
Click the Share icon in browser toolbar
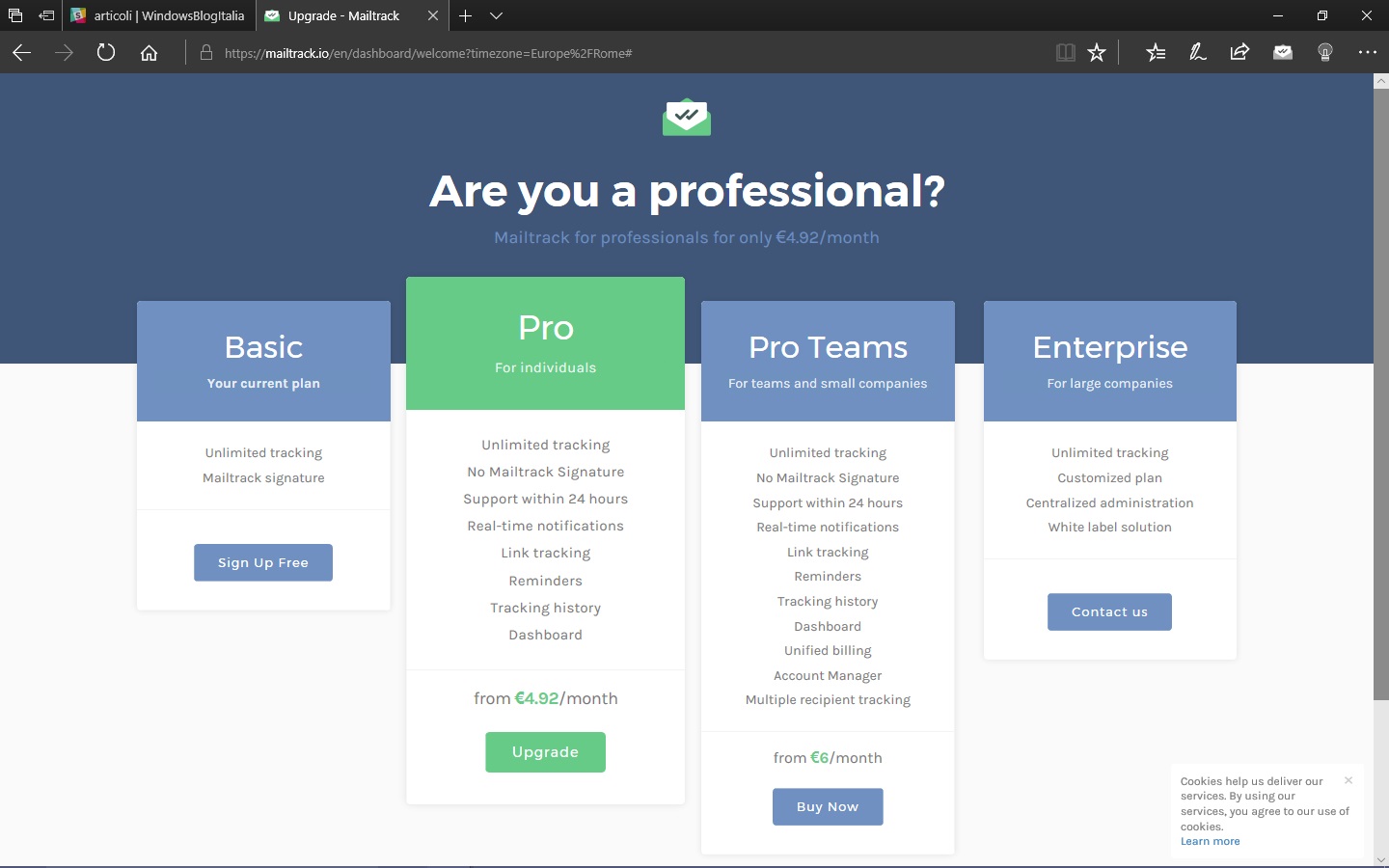pos(1239,53)
